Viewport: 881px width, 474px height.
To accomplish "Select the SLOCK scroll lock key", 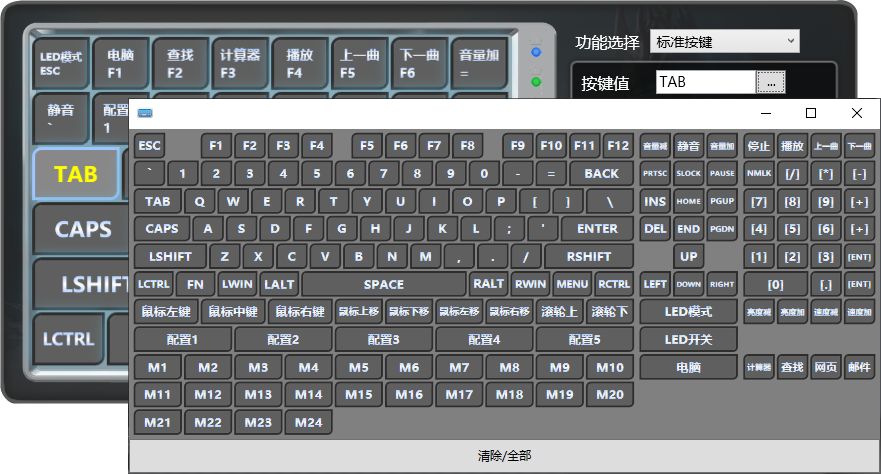I will click(688, 173).
